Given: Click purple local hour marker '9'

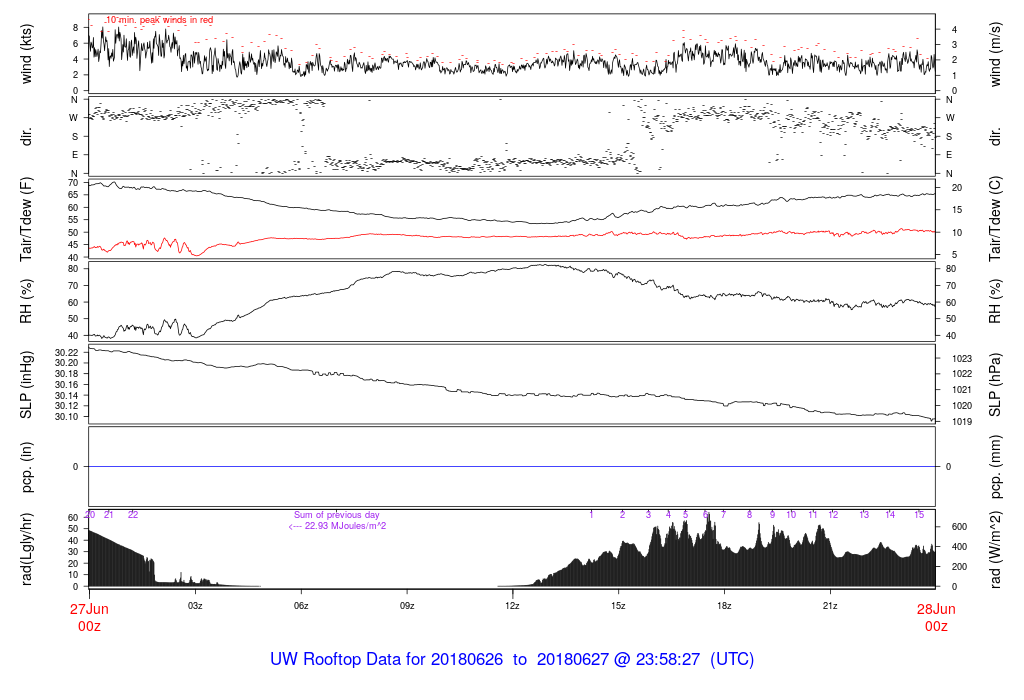Looking at the screenshot, I should pyautogui.click(x=773, y=515).
